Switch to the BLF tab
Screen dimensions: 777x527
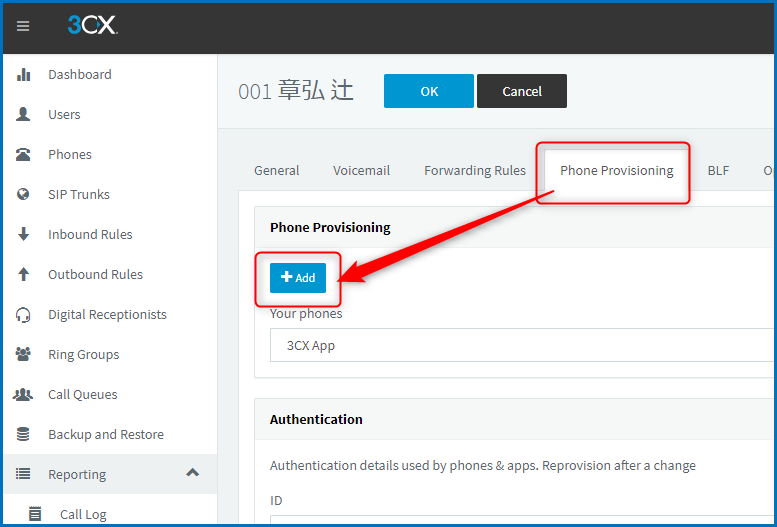[x=718, y=171]
